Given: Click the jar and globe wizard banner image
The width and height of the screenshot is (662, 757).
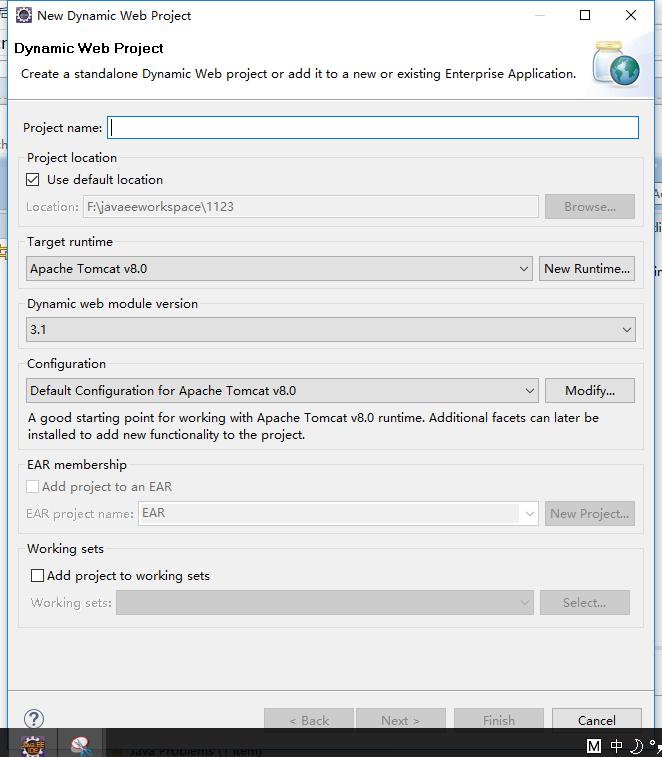Looking at the screenshot, I should pyautogui.click(x=616, y=64).
